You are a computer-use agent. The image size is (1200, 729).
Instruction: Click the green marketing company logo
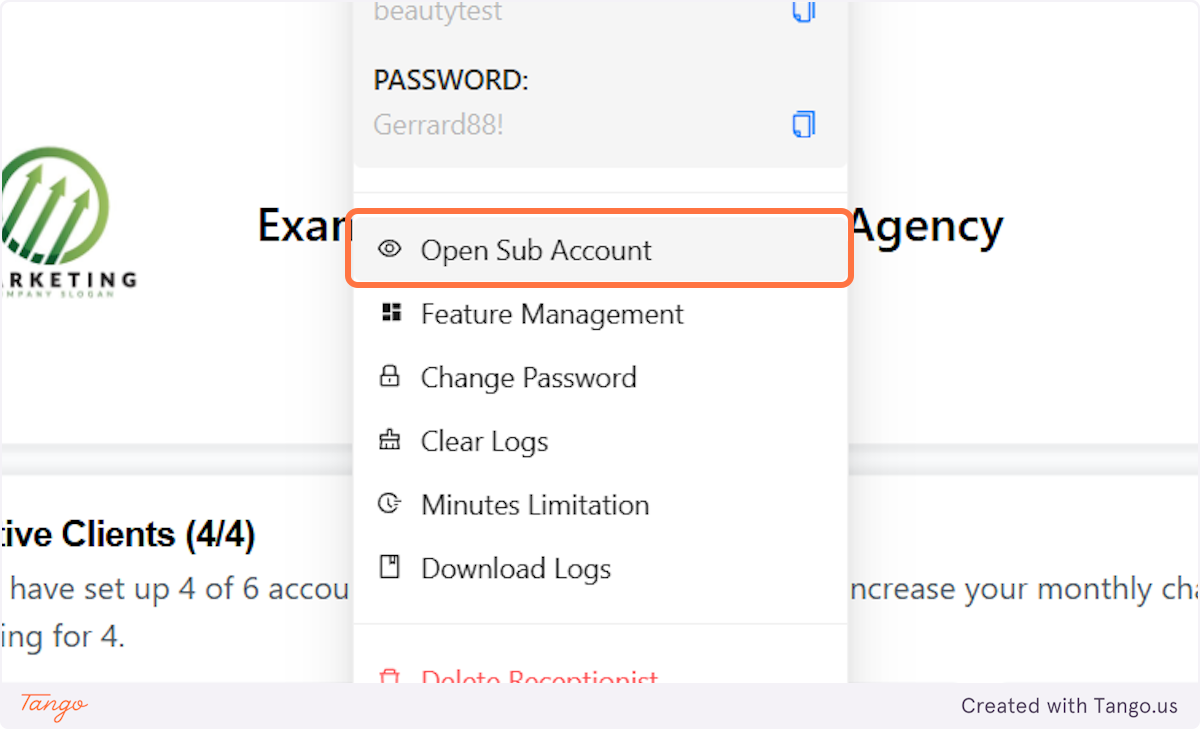coord(65,222)
